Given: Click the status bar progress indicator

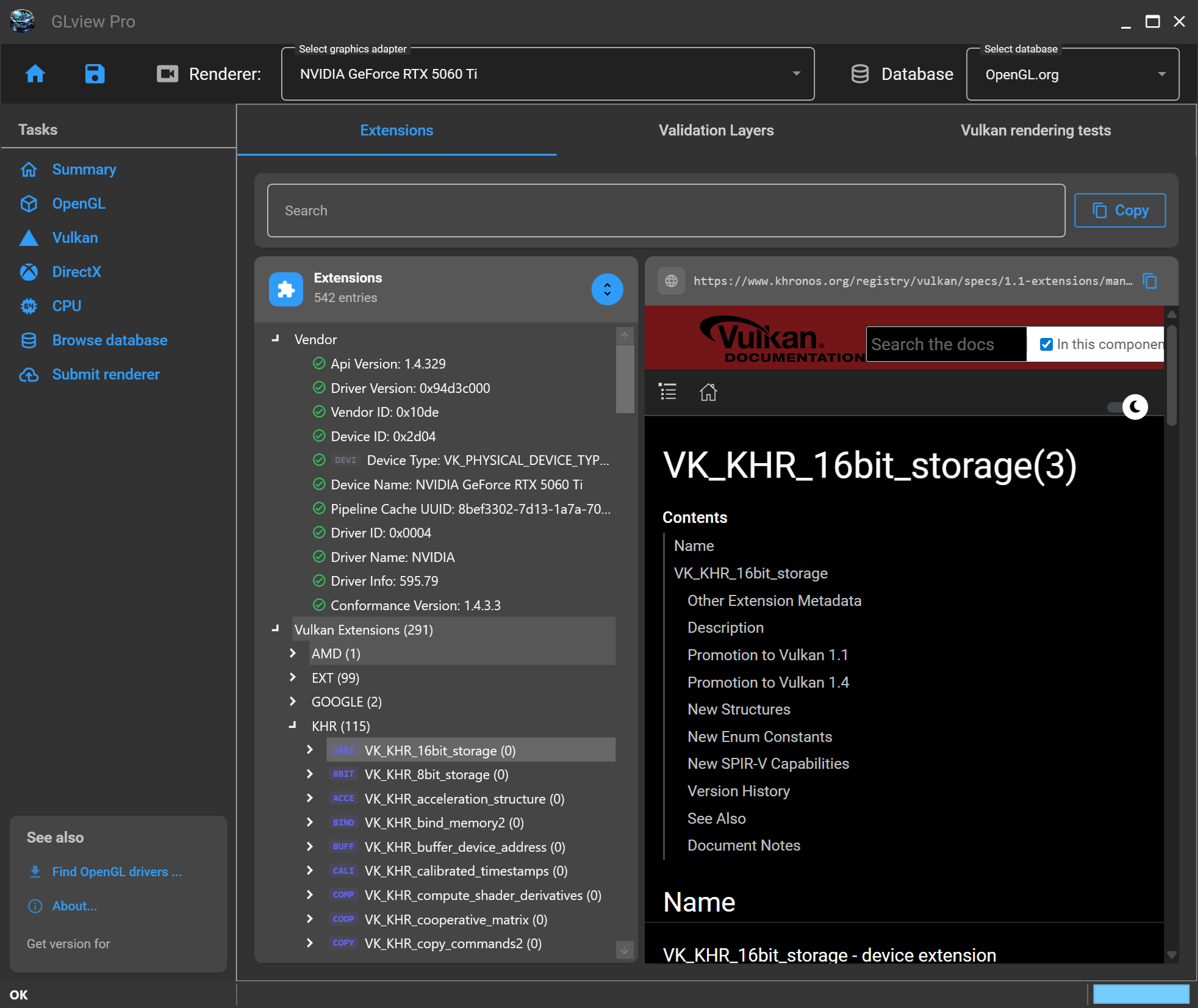Looking at the screenshot, I should click(x=1141, y=994).
